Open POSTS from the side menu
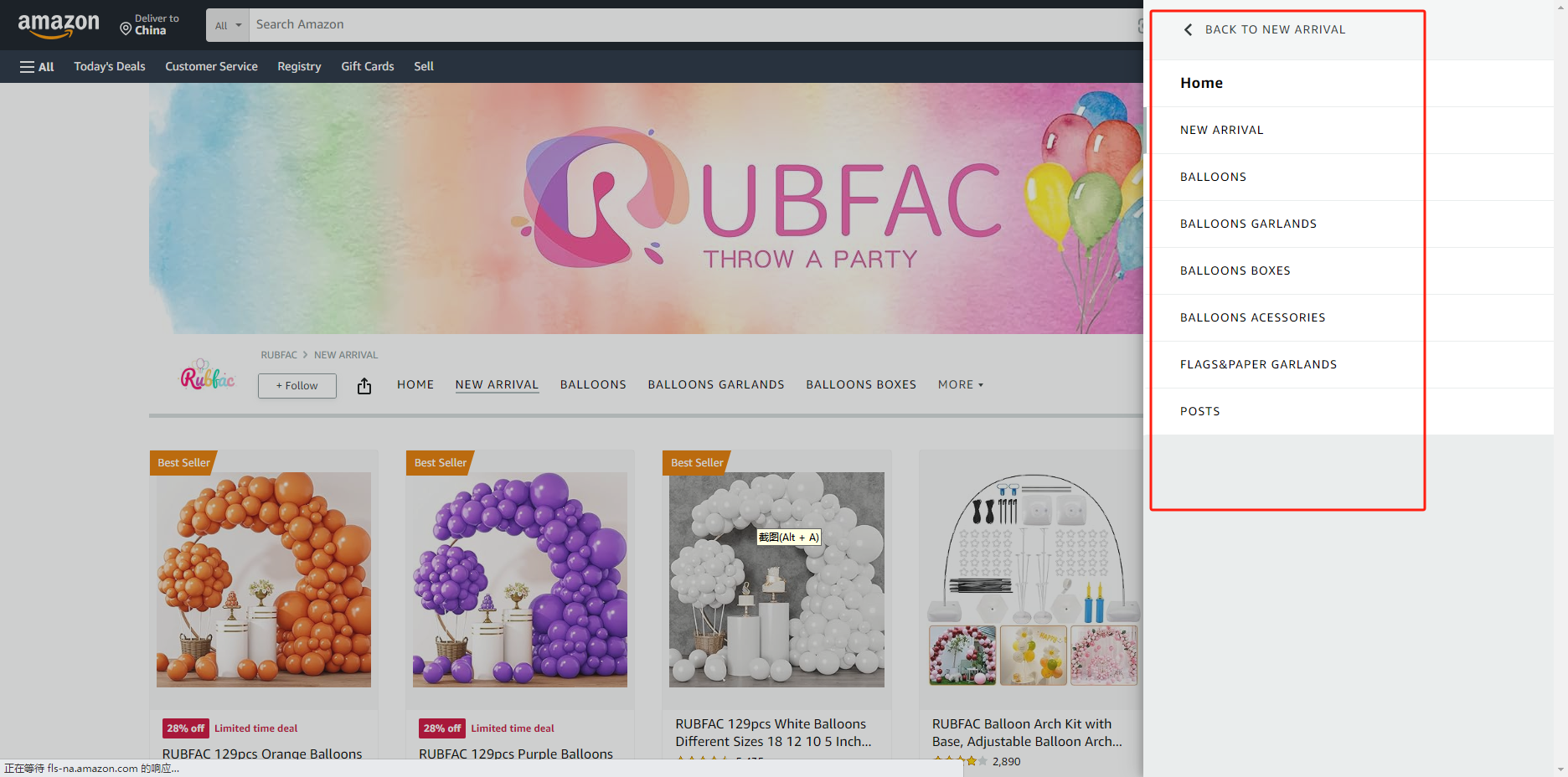This screenshot has height=777, width=1568. coord(1199,412)
